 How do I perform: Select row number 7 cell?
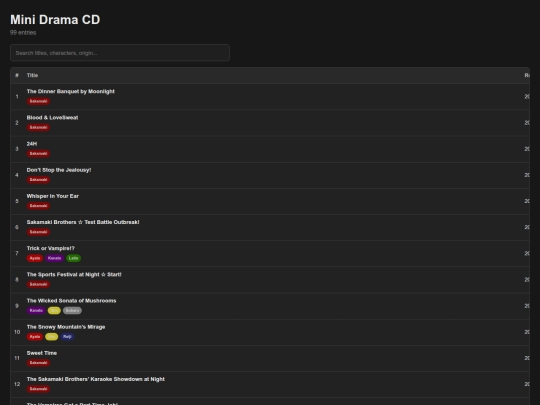[17, 253]
